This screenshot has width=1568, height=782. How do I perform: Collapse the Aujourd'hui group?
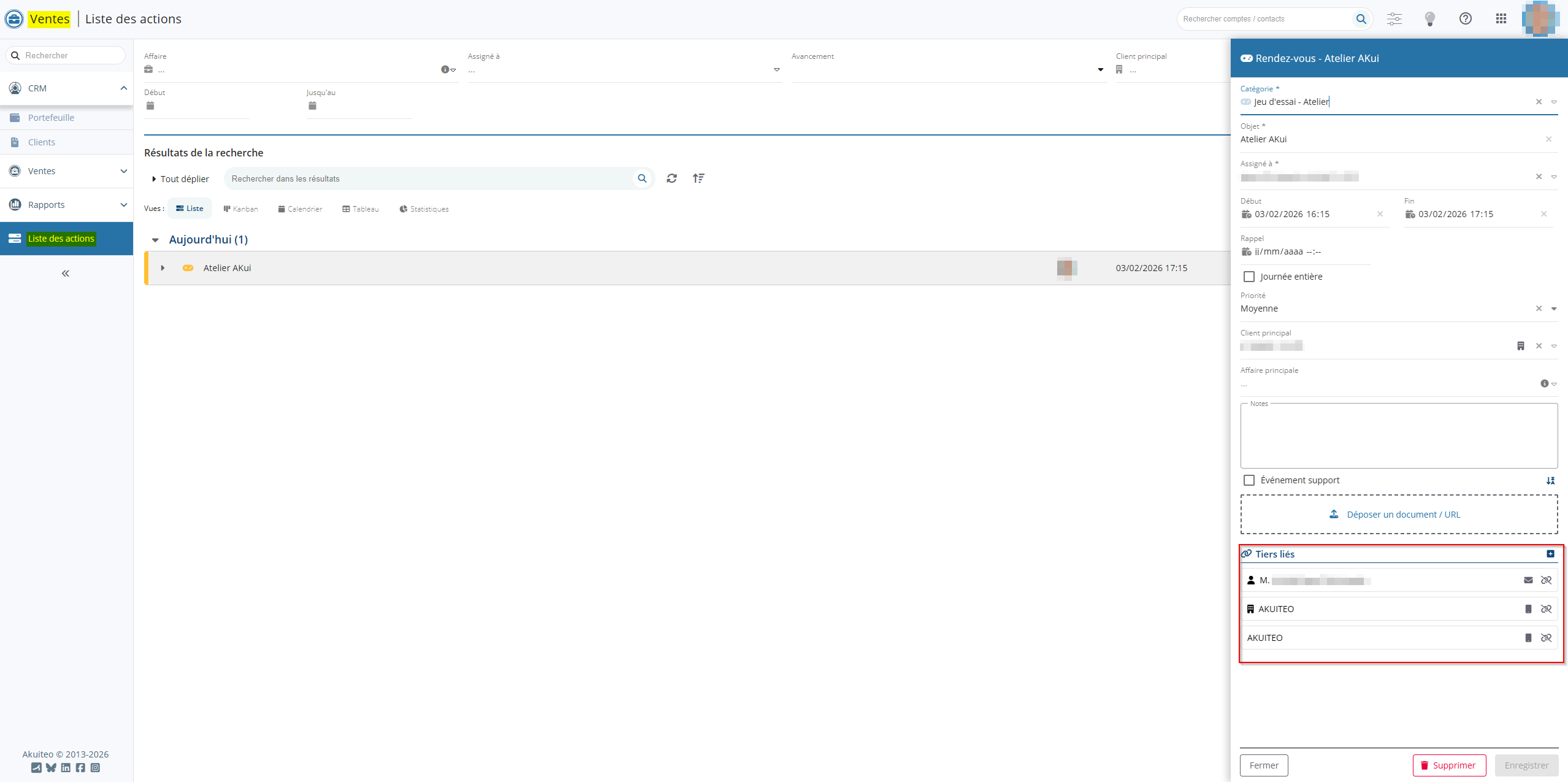(155, 240)
